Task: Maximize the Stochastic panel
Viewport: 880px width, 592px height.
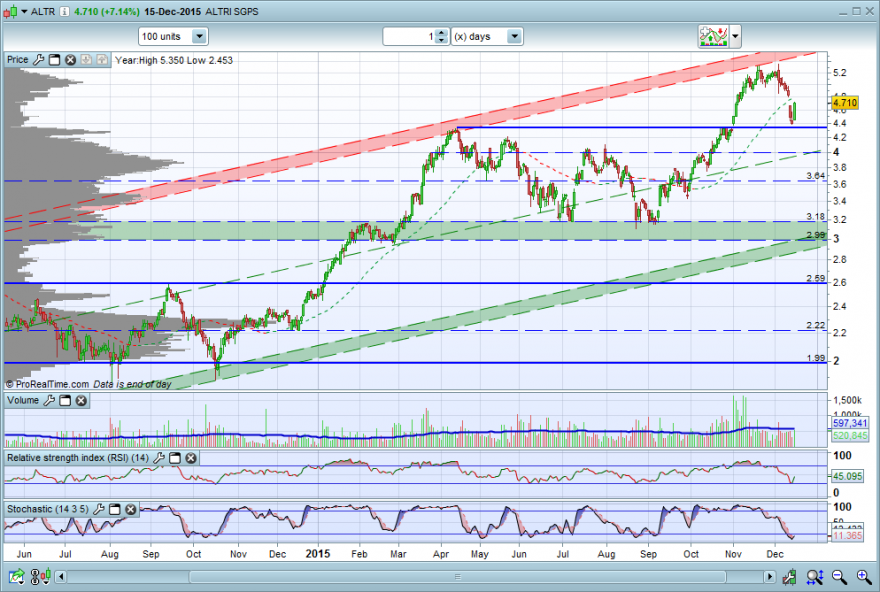Action: click(x=114, y=510)
